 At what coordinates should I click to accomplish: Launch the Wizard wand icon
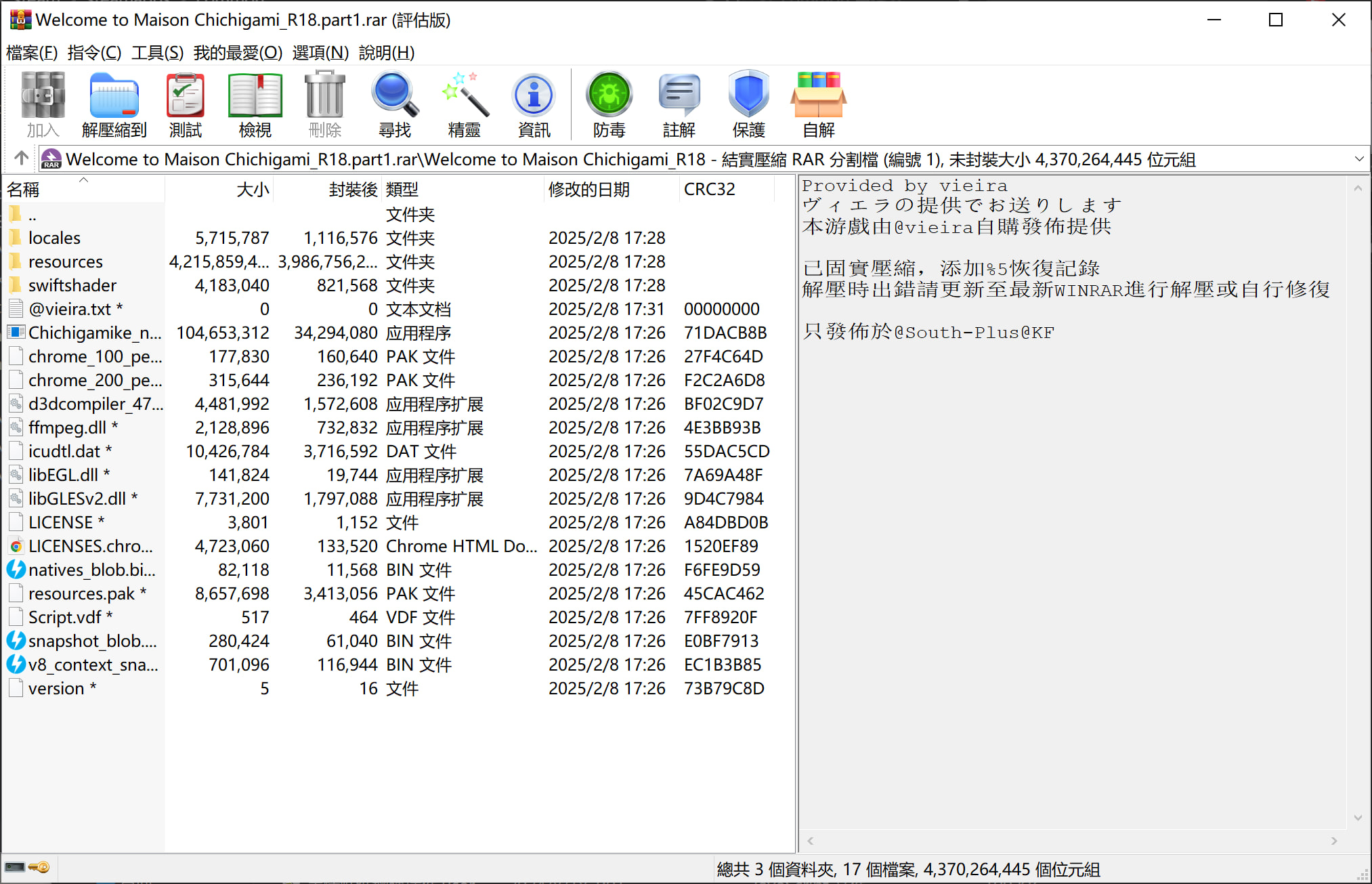point(465,104)
